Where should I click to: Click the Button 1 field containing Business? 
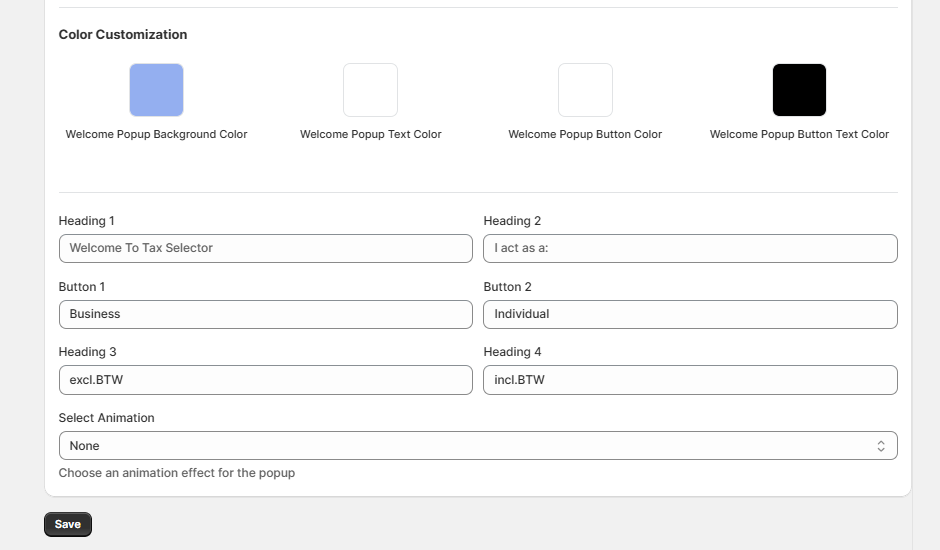[265, 314]
